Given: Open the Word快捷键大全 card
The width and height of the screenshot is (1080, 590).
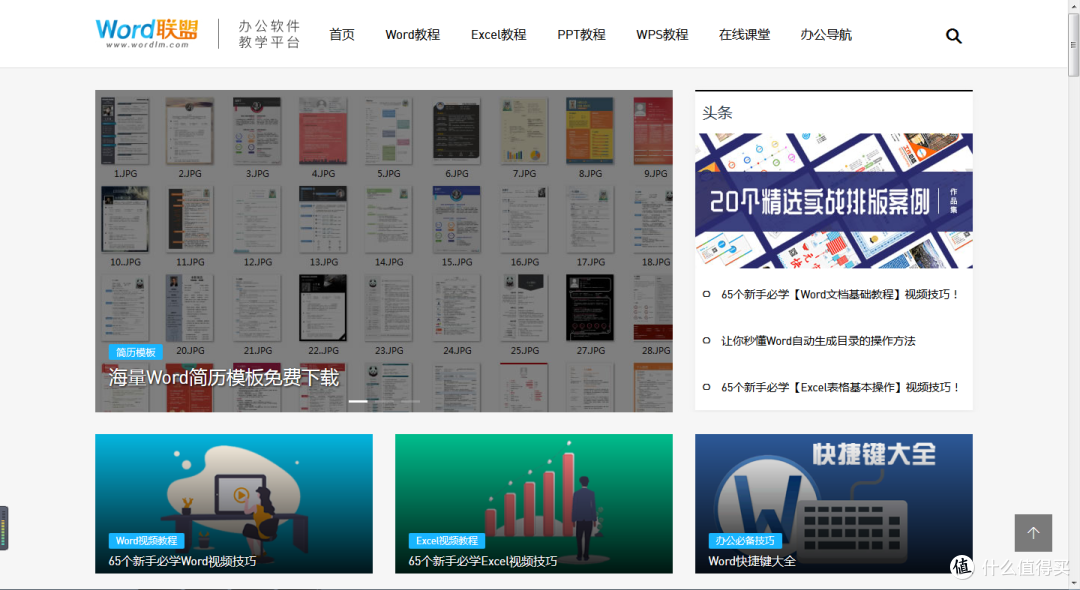Looking at the screenshot, I should point(833,503).
